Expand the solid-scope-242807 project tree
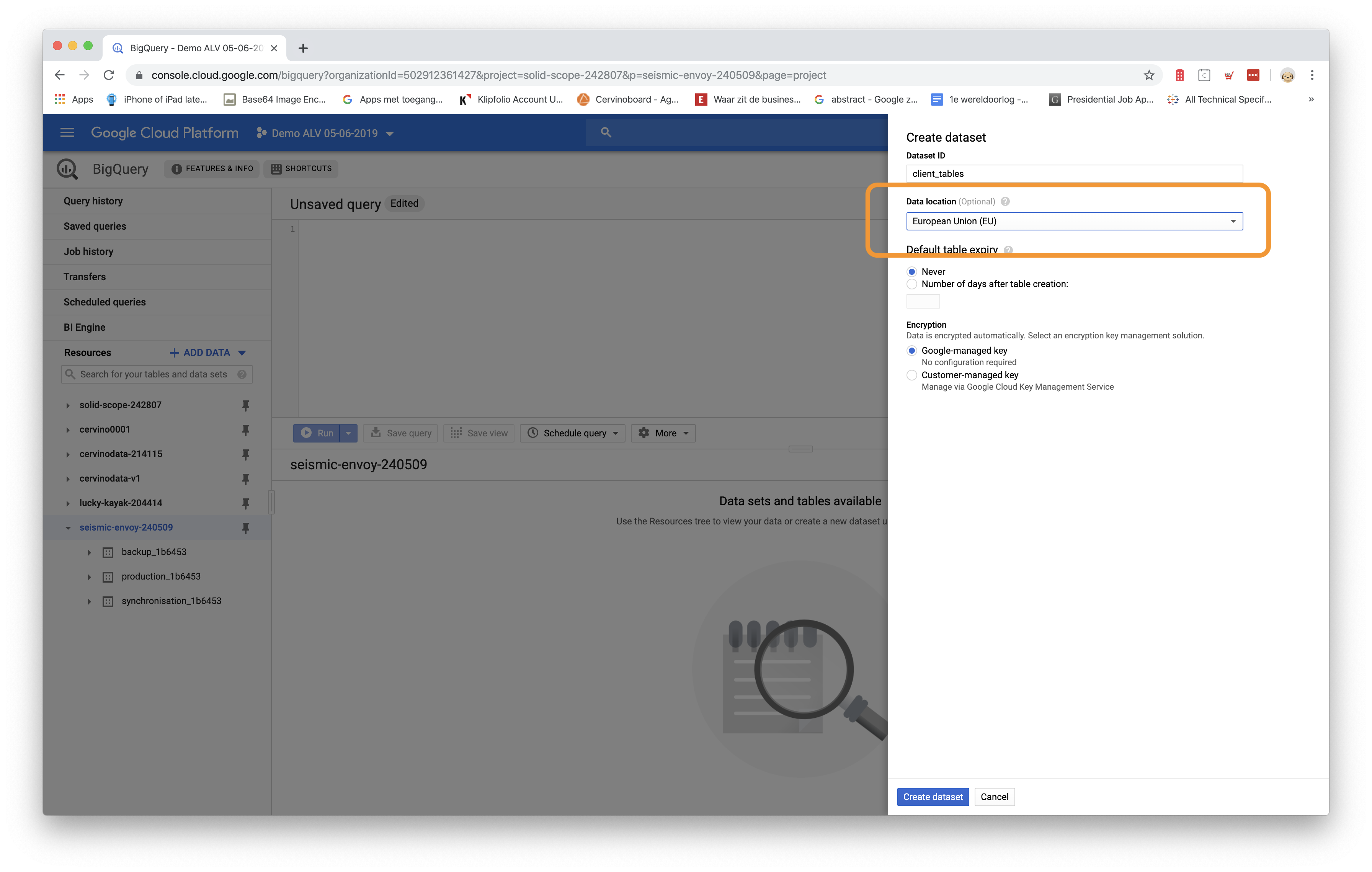The image size is (1372, 872). (68, 405)
